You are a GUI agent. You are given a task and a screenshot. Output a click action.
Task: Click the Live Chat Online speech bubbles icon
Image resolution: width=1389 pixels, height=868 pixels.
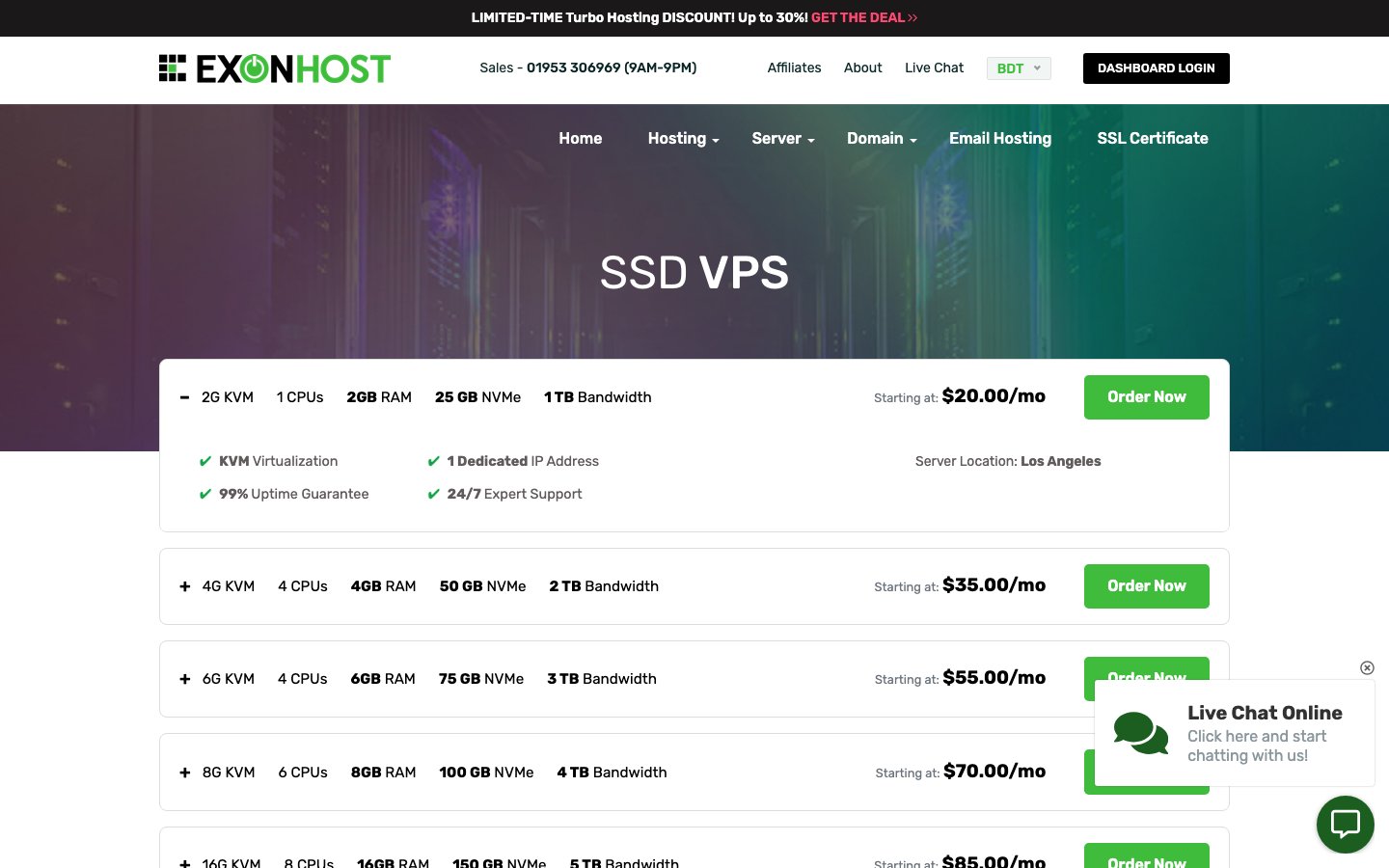click(1140, 733)
